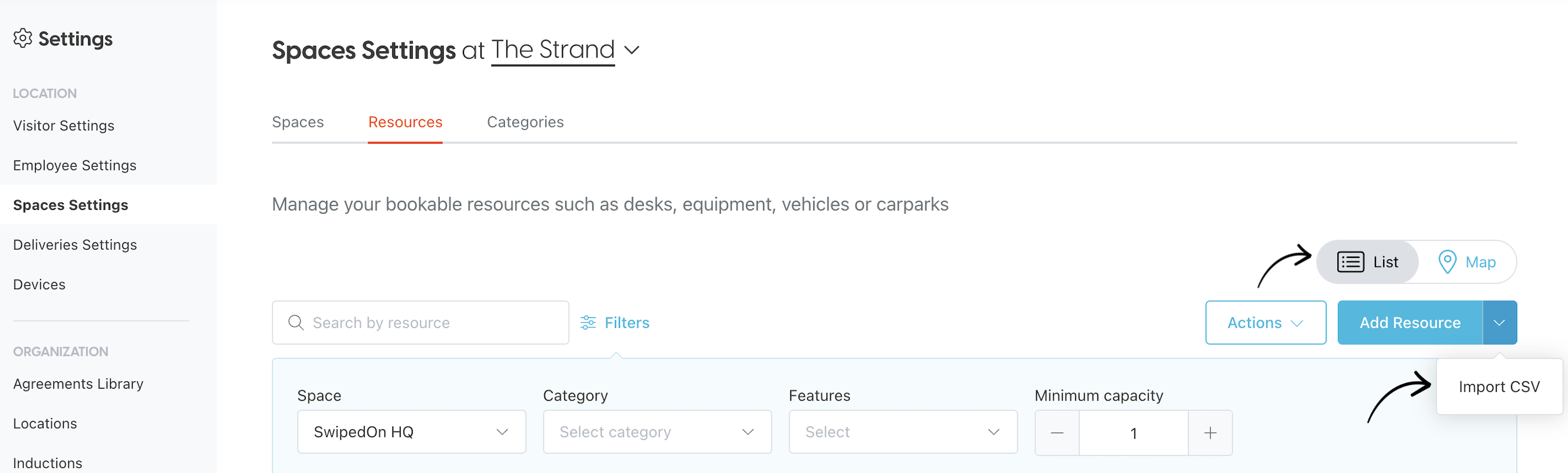The width and height of the screenshot is (1568, 473).
Task: Click the Map pin icon
Action: 1447,262
